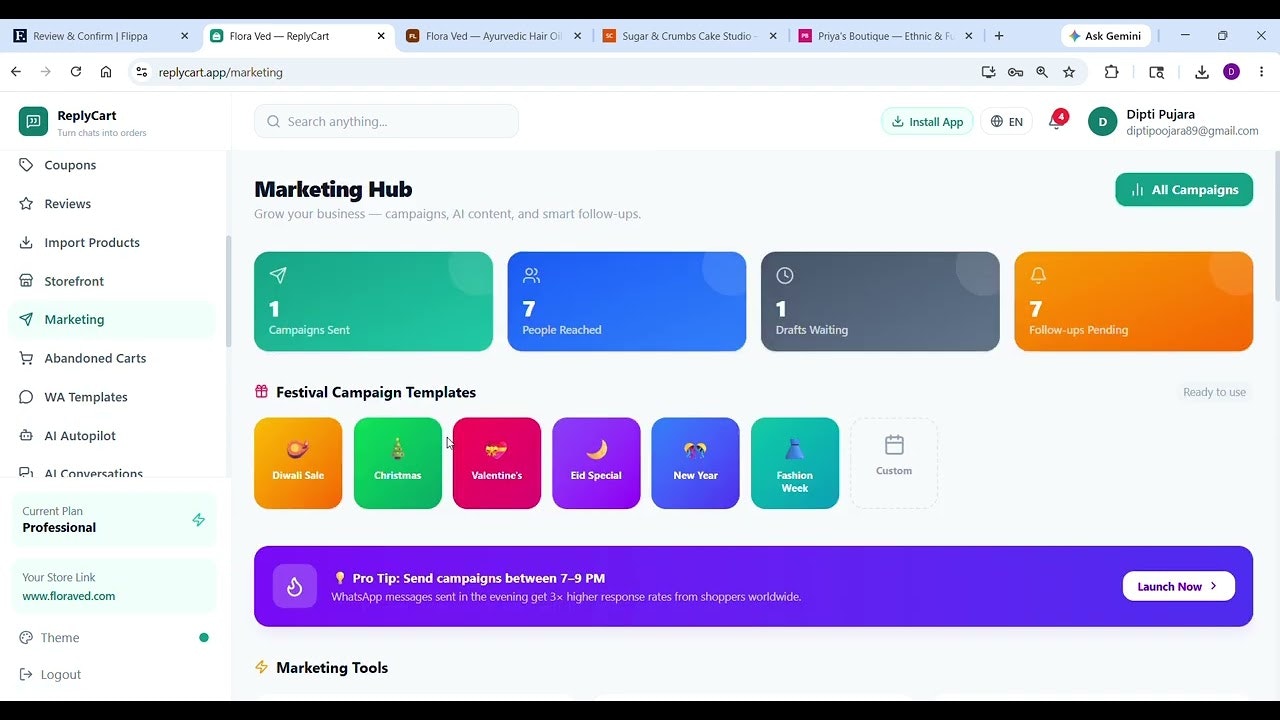Screen dimensions: 1280x720
Task: Open AI Autopilot section
Action: point(113,436)
